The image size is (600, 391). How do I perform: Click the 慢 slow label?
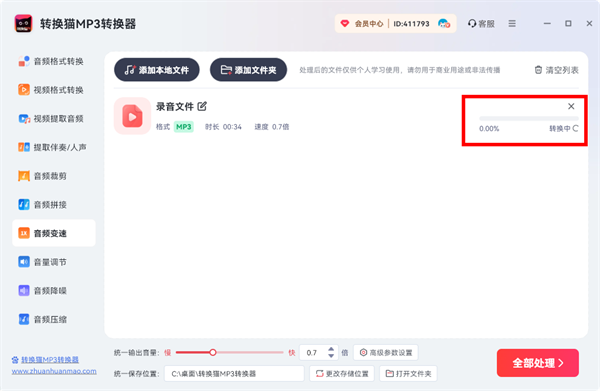coord(168,352)
